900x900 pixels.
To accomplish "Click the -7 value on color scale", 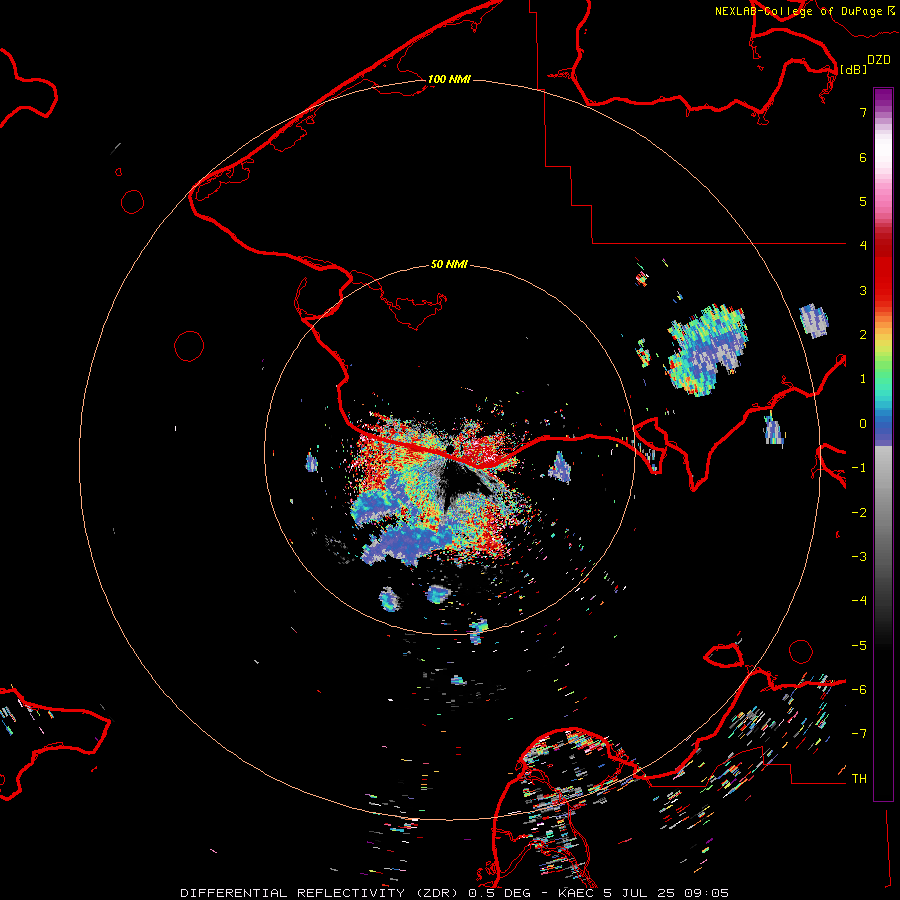I will pyautogui.click(x=859, y=733).
